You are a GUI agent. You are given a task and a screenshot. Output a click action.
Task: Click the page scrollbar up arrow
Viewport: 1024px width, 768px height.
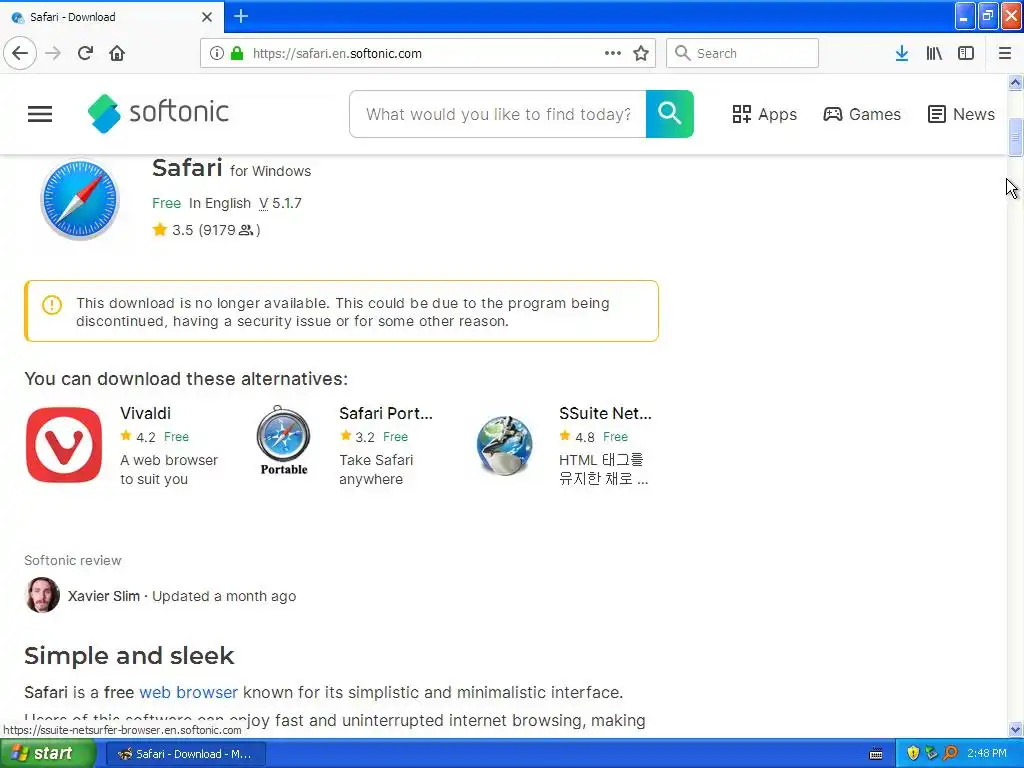click(x=1015, y=83)
